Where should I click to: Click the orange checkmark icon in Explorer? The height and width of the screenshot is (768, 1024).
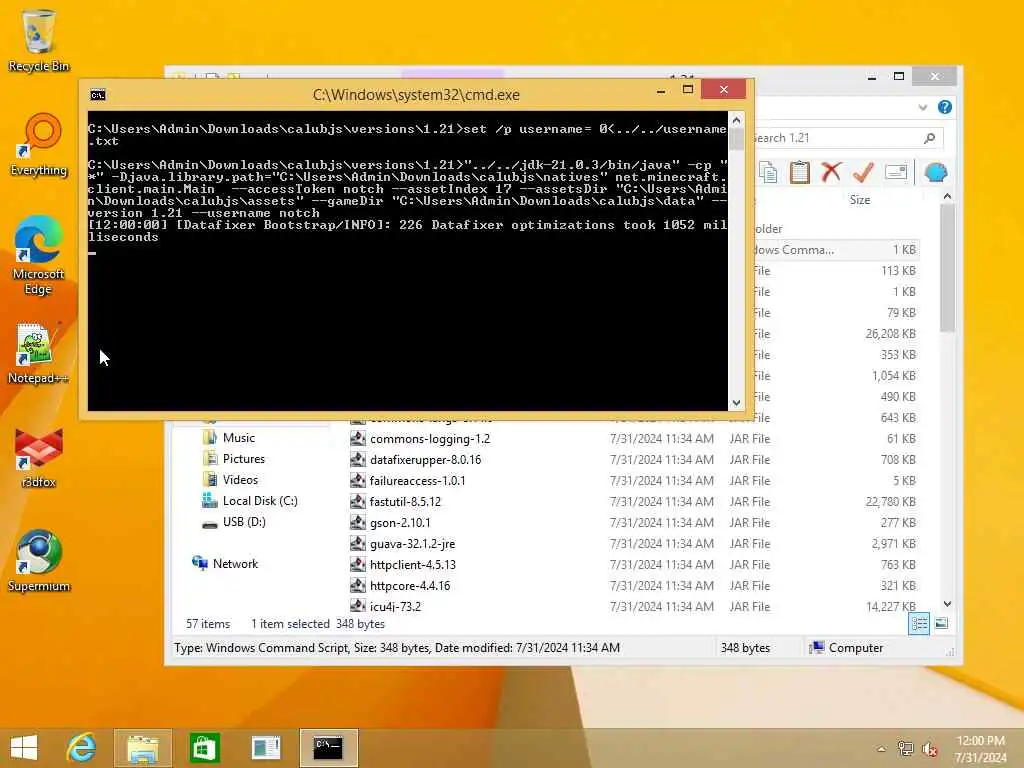point(863,172)
